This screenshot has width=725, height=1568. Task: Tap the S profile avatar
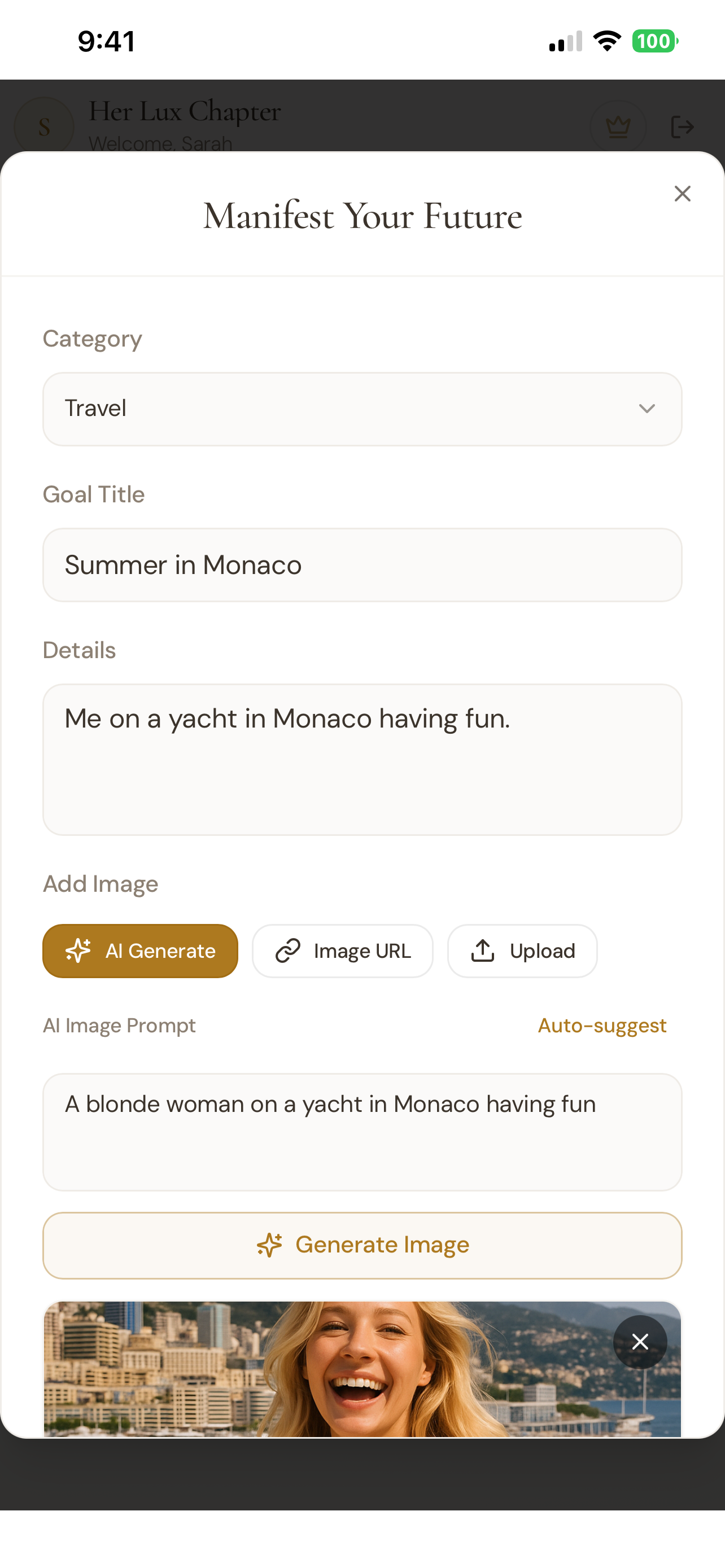(x=44, y=126)
